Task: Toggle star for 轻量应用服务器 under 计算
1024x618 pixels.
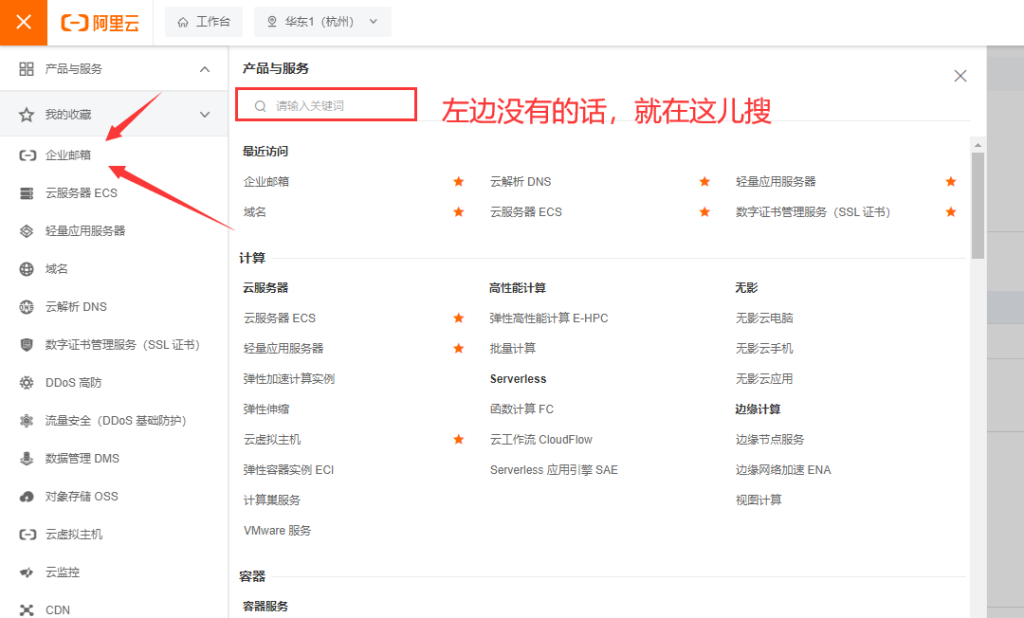Action: click(458, 348)
